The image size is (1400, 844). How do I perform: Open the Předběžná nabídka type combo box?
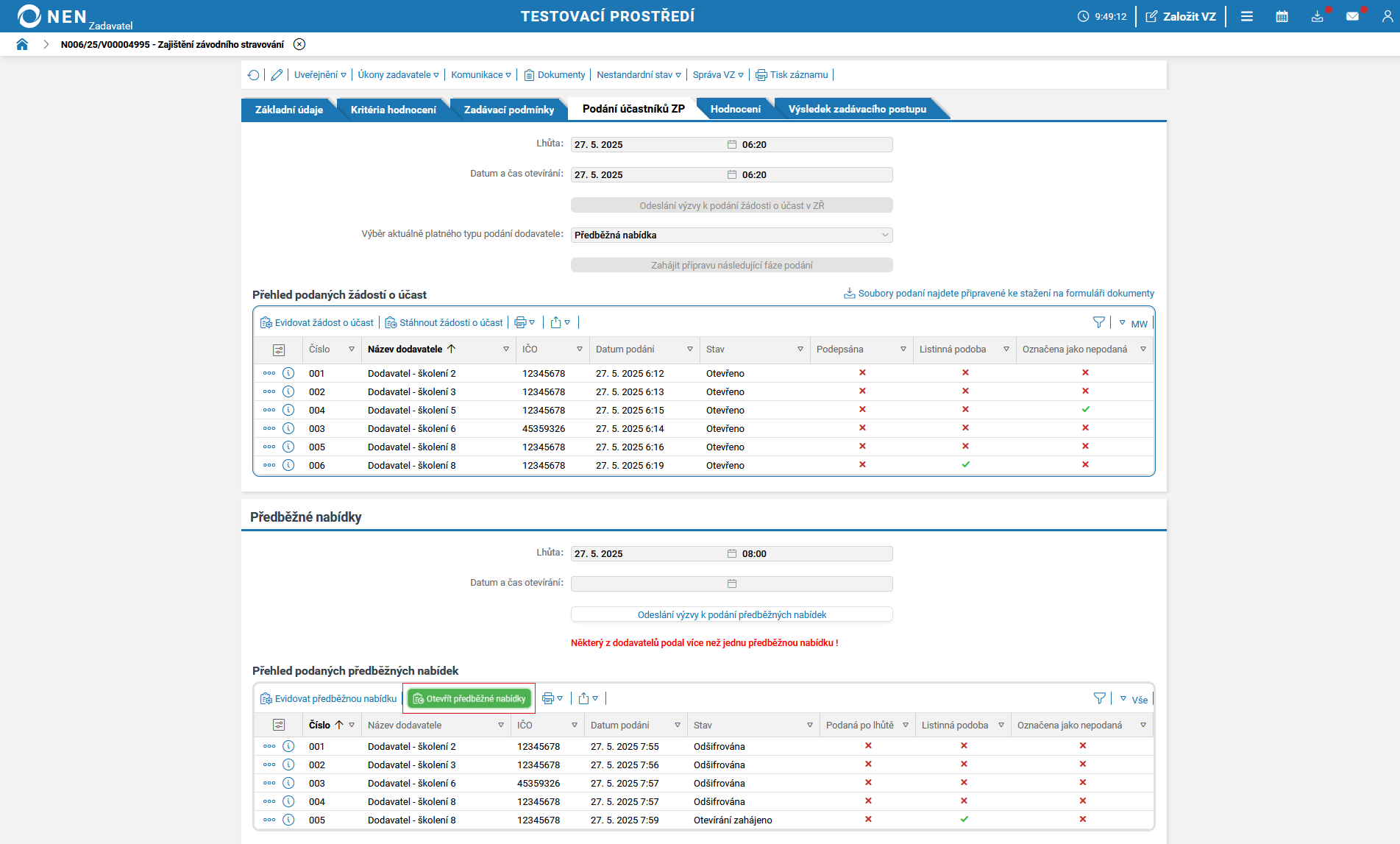[x=731, y=235]
